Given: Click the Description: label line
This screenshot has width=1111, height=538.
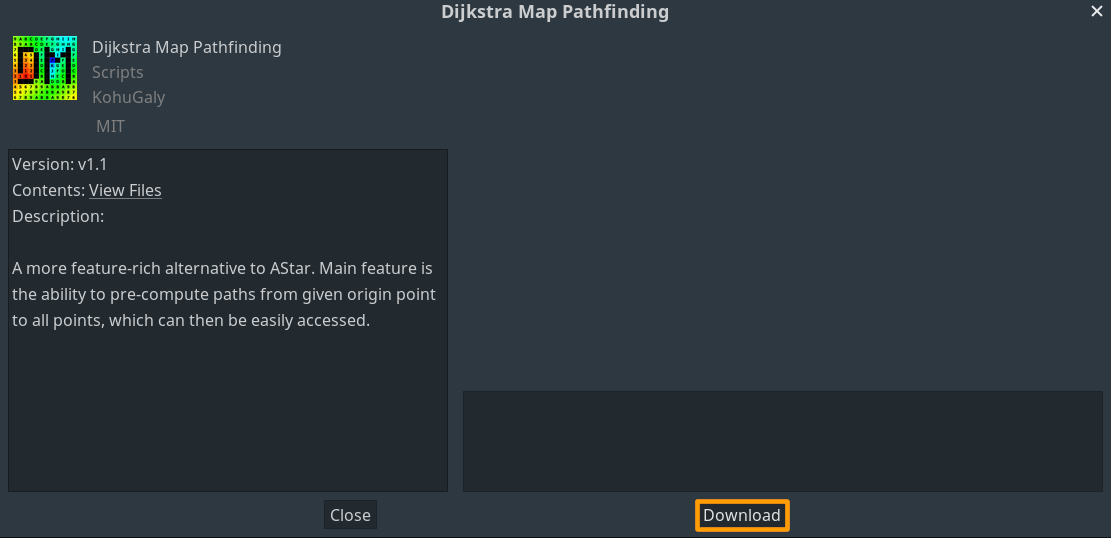Looking at the screenshot, I should pyautogui.click(x=58, y=216).
